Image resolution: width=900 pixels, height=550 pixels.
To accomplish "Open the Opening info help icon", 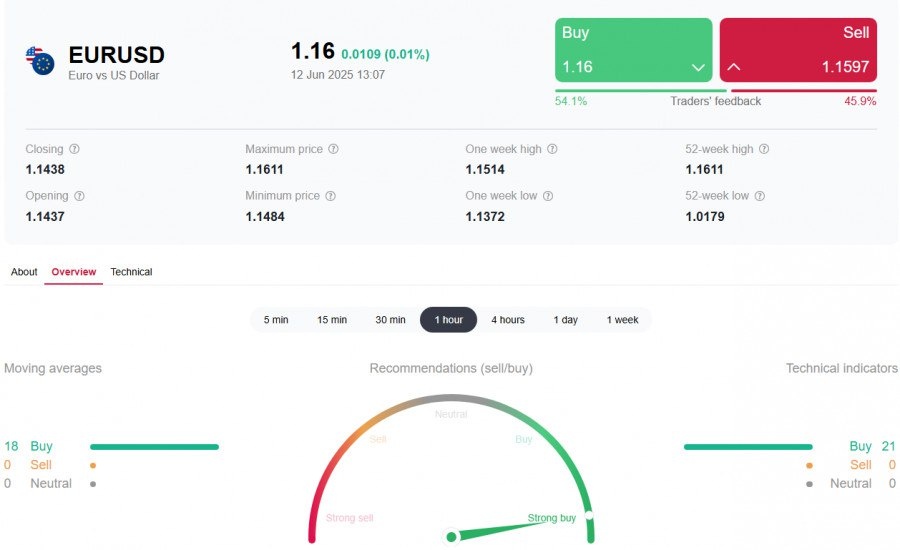I will point(79,196).
